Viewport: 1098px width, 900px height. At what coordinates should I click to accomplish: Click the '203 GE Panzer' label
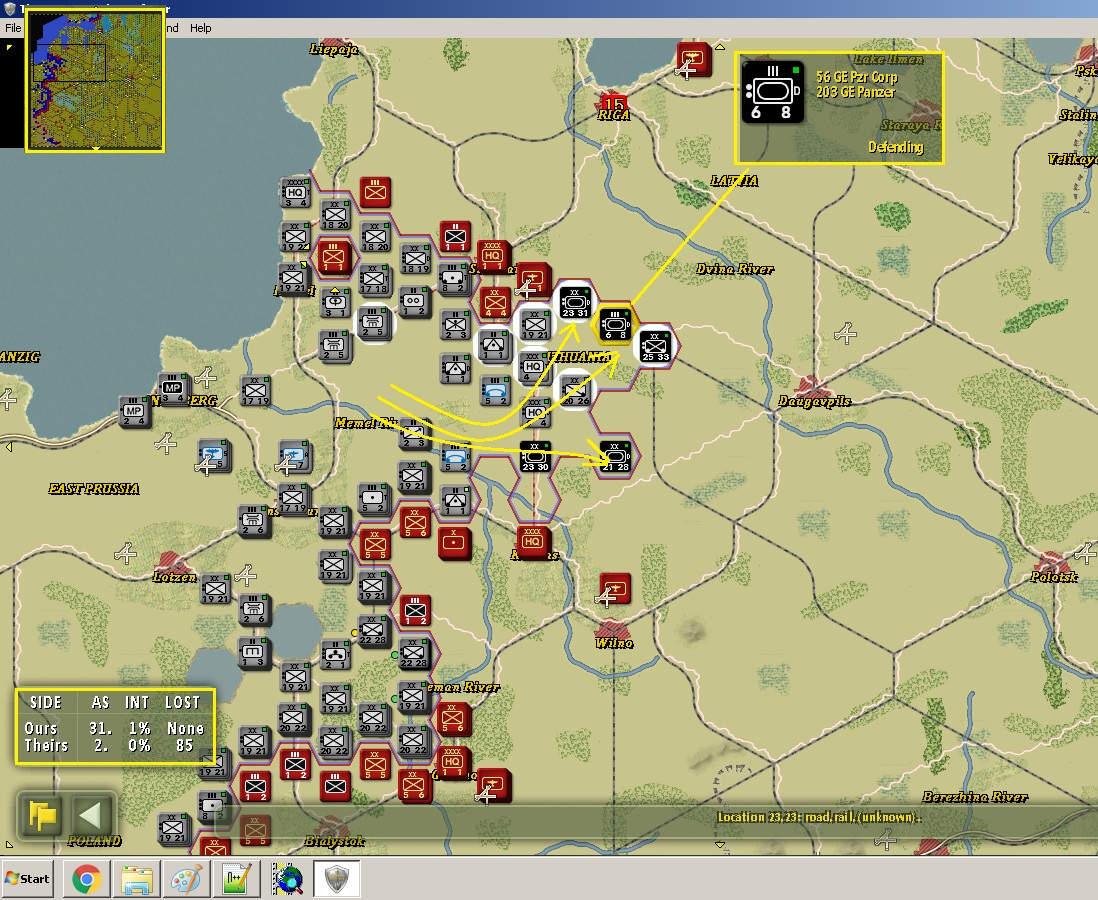(x=855, y=92)
